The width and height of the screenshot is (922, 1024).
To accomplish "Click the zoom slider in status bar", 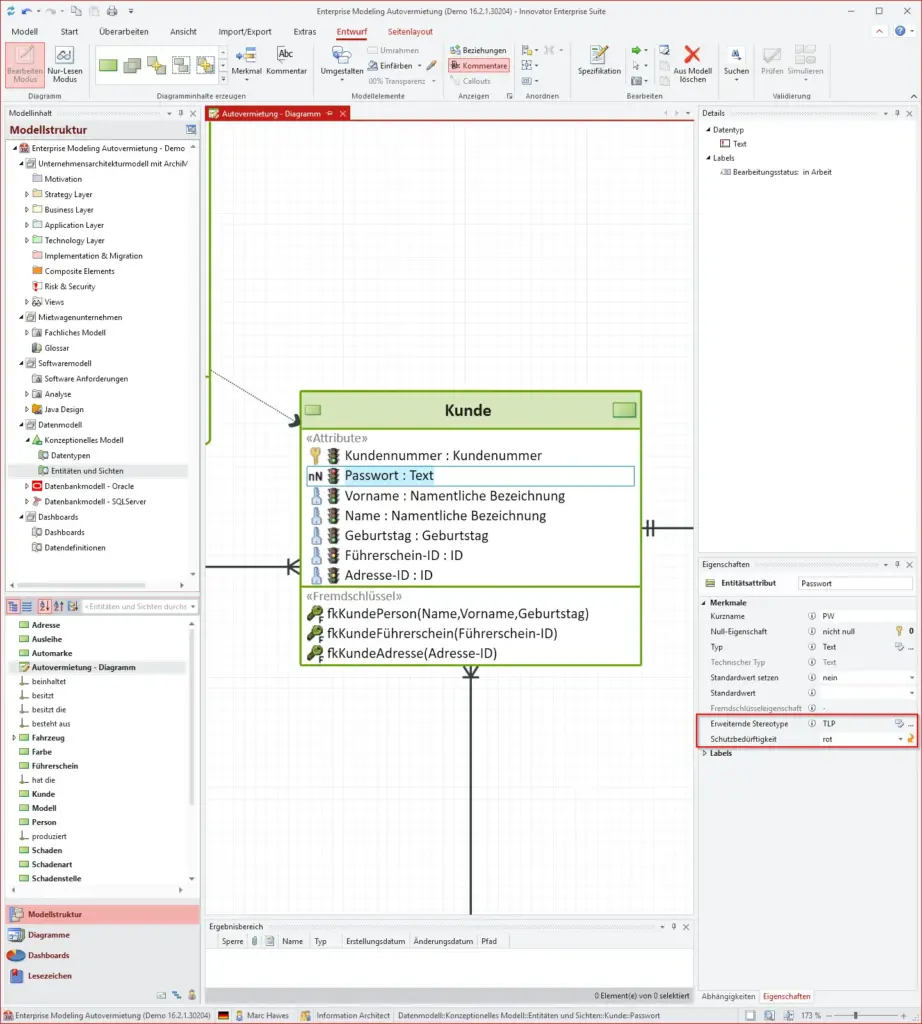I will click(855, 1016).
